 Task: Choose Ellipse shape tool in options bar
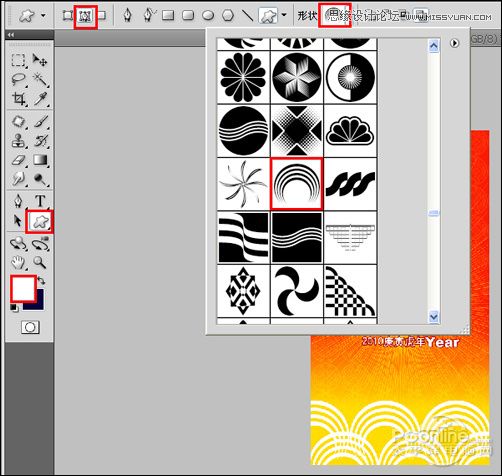coord(208,15)
